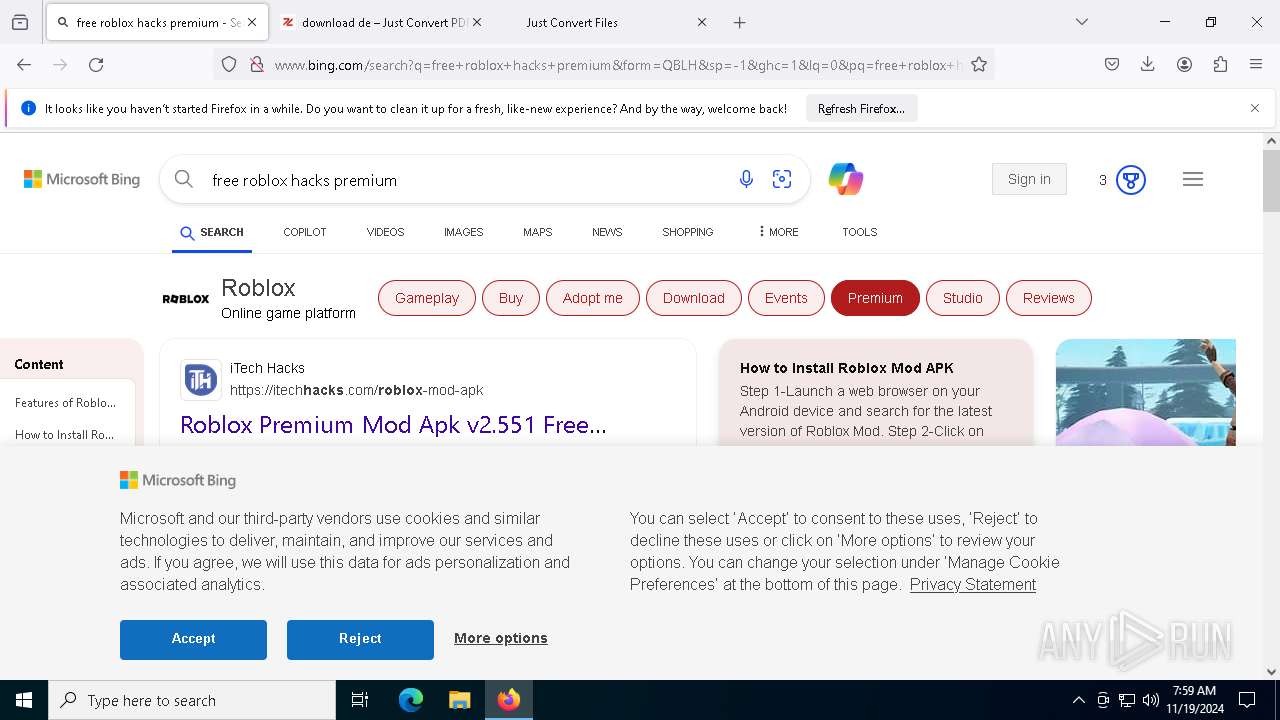The height and width of the screenshot is (720, 1280).
Task: Open Firefox account icon
Action: 1184,65
